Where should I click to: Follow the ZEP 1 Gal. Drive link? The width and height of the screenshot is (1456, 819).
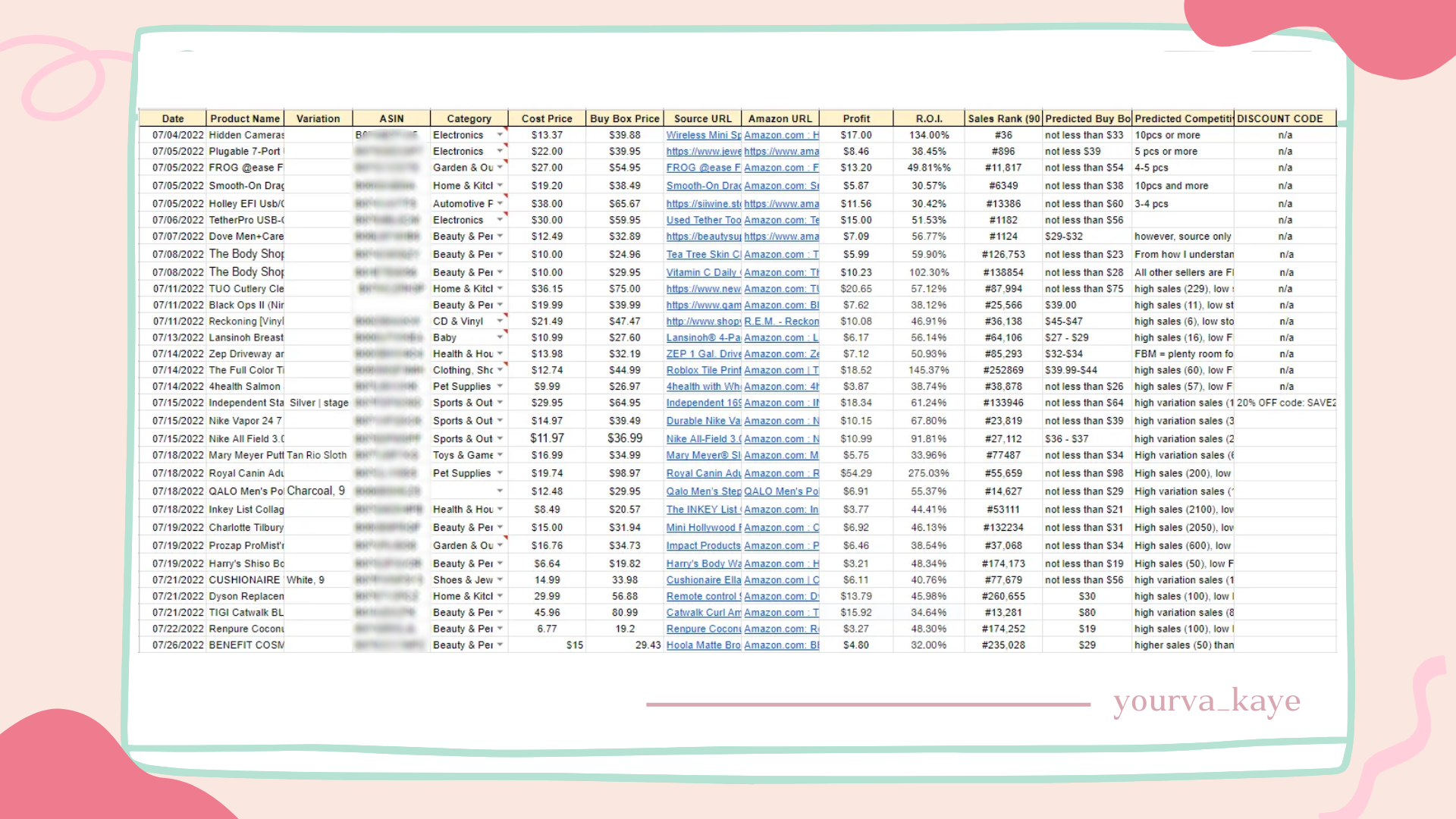[704, 354]
